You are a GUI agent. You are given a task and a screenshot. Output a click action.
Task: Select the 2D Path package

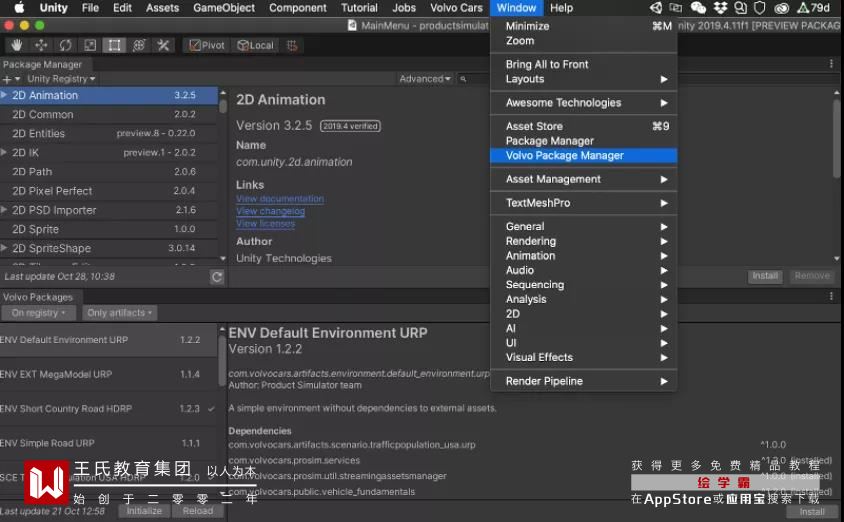[109, 172]
